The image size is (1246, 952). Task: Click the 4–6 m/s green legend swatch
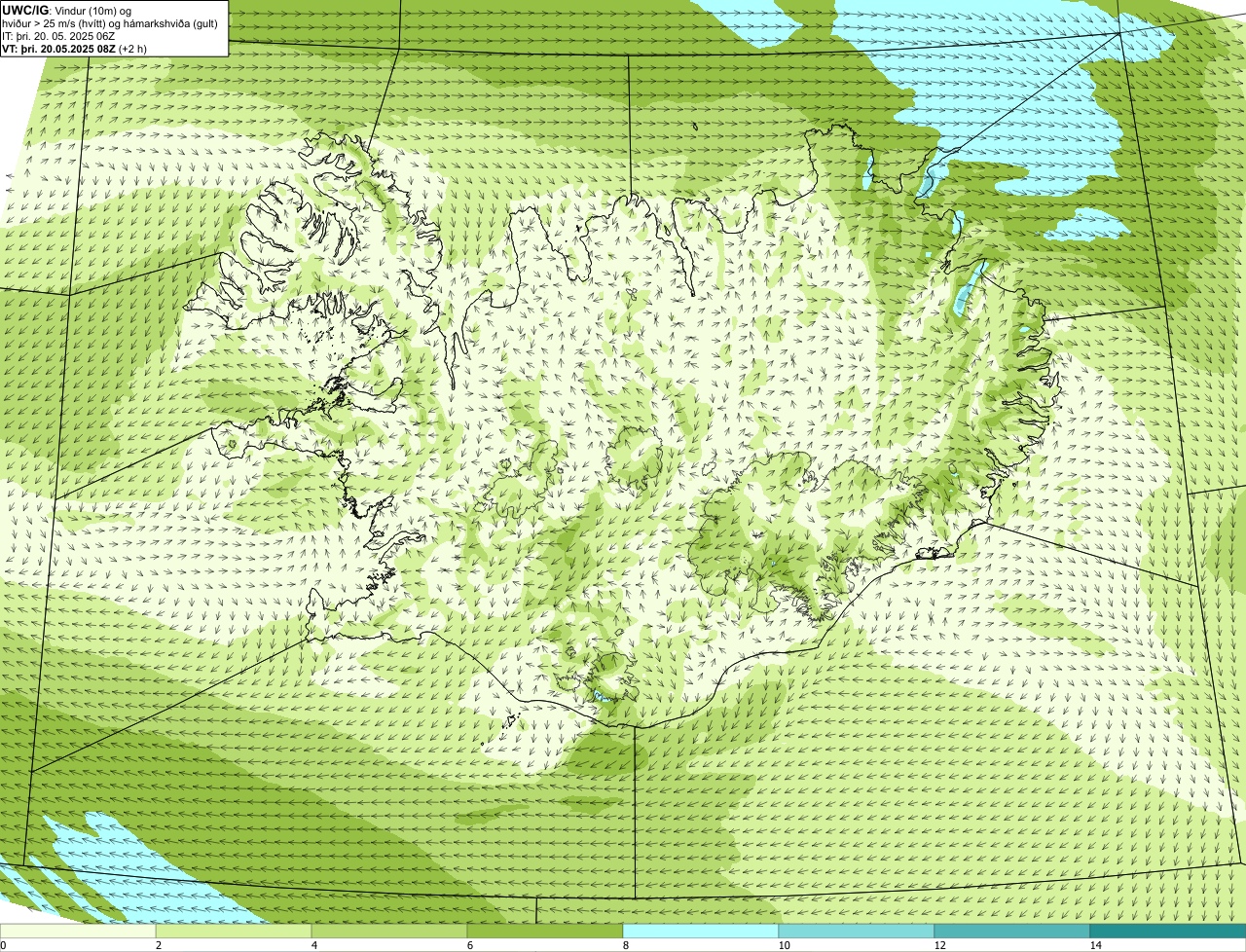pos(389,931)
